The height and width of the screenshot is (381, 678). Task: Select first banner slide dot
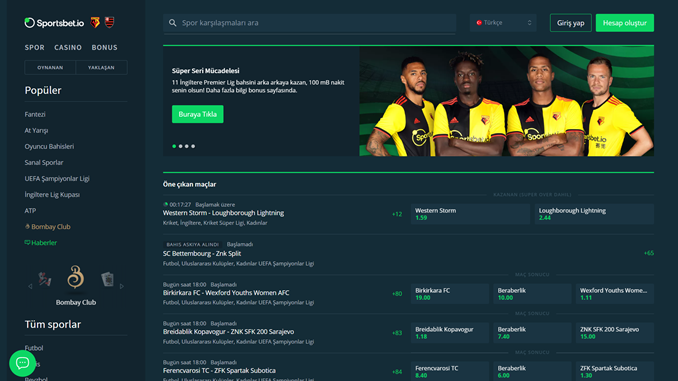click(174, 146)
